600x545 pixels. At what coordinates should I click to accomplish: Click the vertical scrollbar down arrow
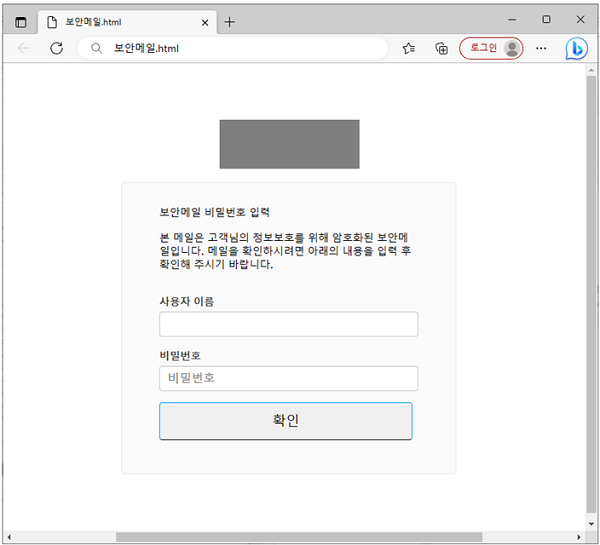pyautogui.click(x=592, y=524)
